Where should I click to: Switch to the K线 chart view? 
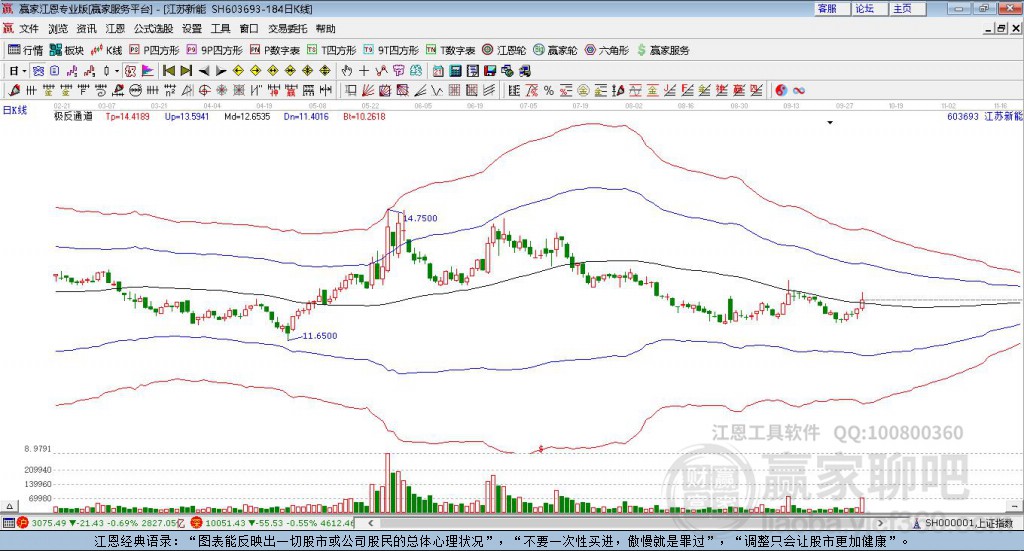[106, 50]
